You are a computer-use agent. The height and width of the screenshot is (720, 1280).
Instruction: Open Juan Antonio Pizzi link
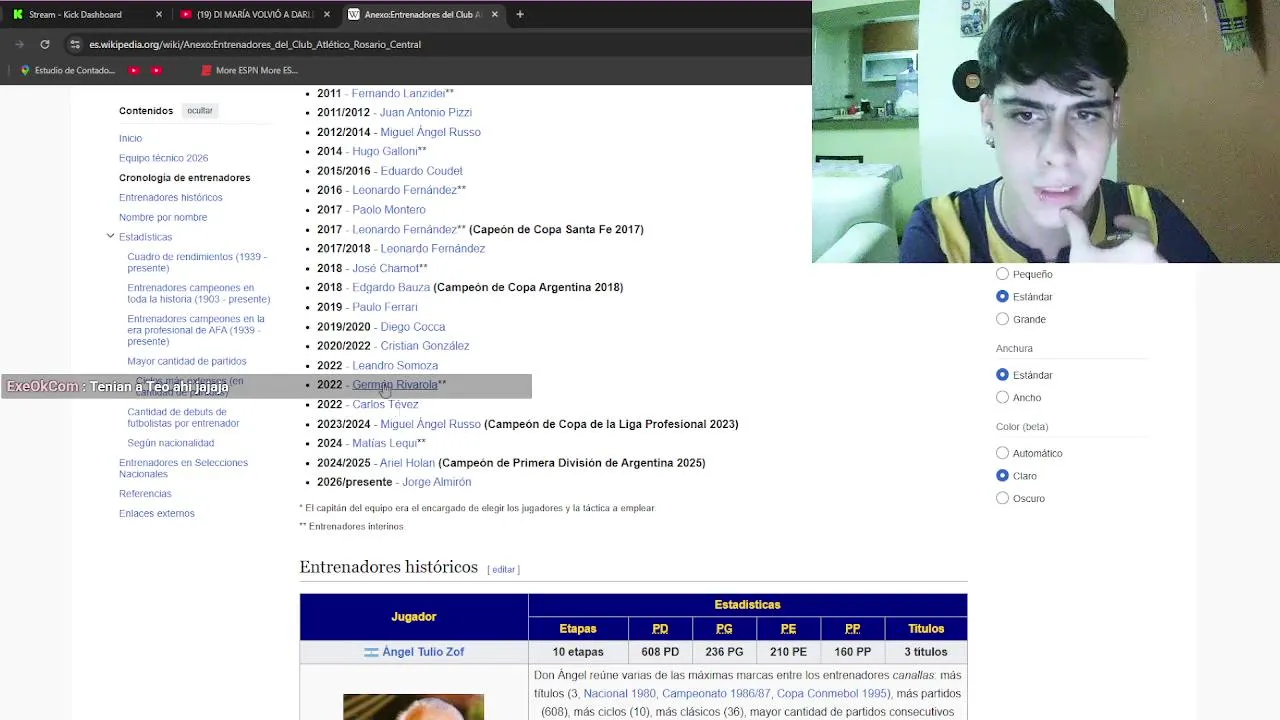[x=425, y=112]
